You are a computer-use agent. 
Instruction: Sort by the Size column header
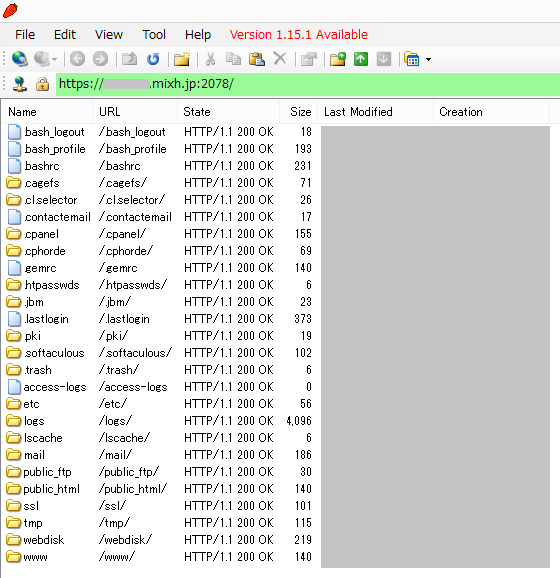click(299, 112)
